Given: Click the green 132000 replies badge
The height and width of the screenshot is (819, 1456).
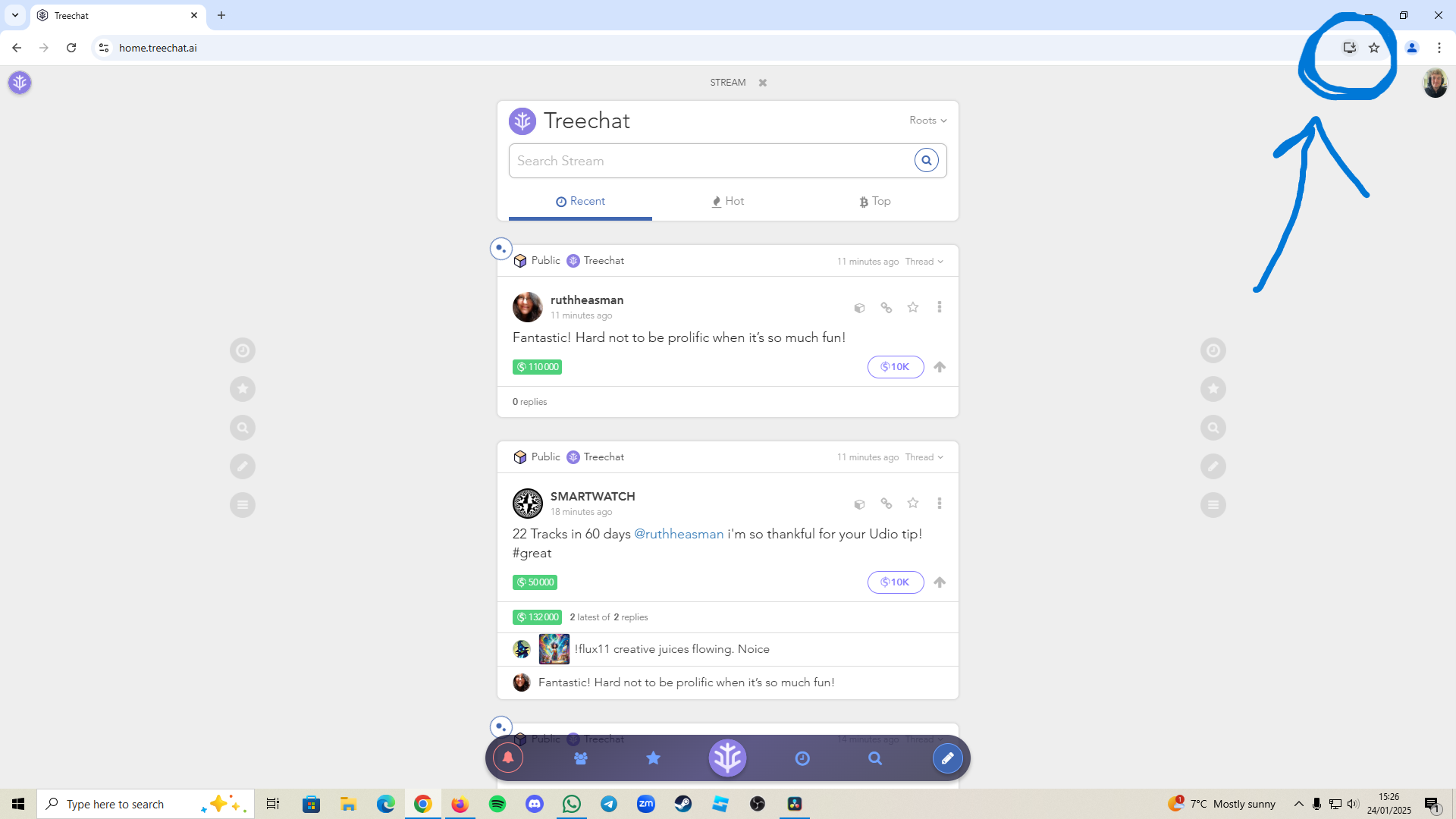Looking at the screenshot, I should pyautogui.click(x=537, y=617).
